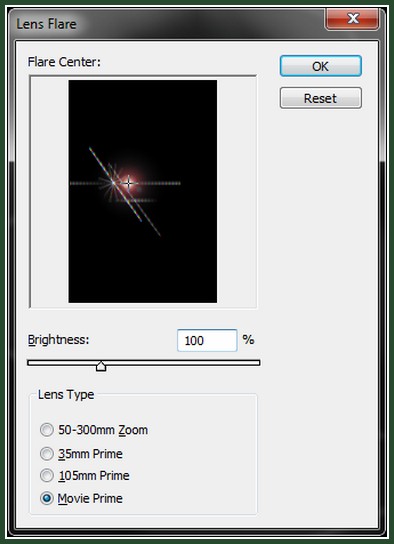This screenshot has height=544, width=394.
Task: Click the Flare Center label
Action: (64, 62)
